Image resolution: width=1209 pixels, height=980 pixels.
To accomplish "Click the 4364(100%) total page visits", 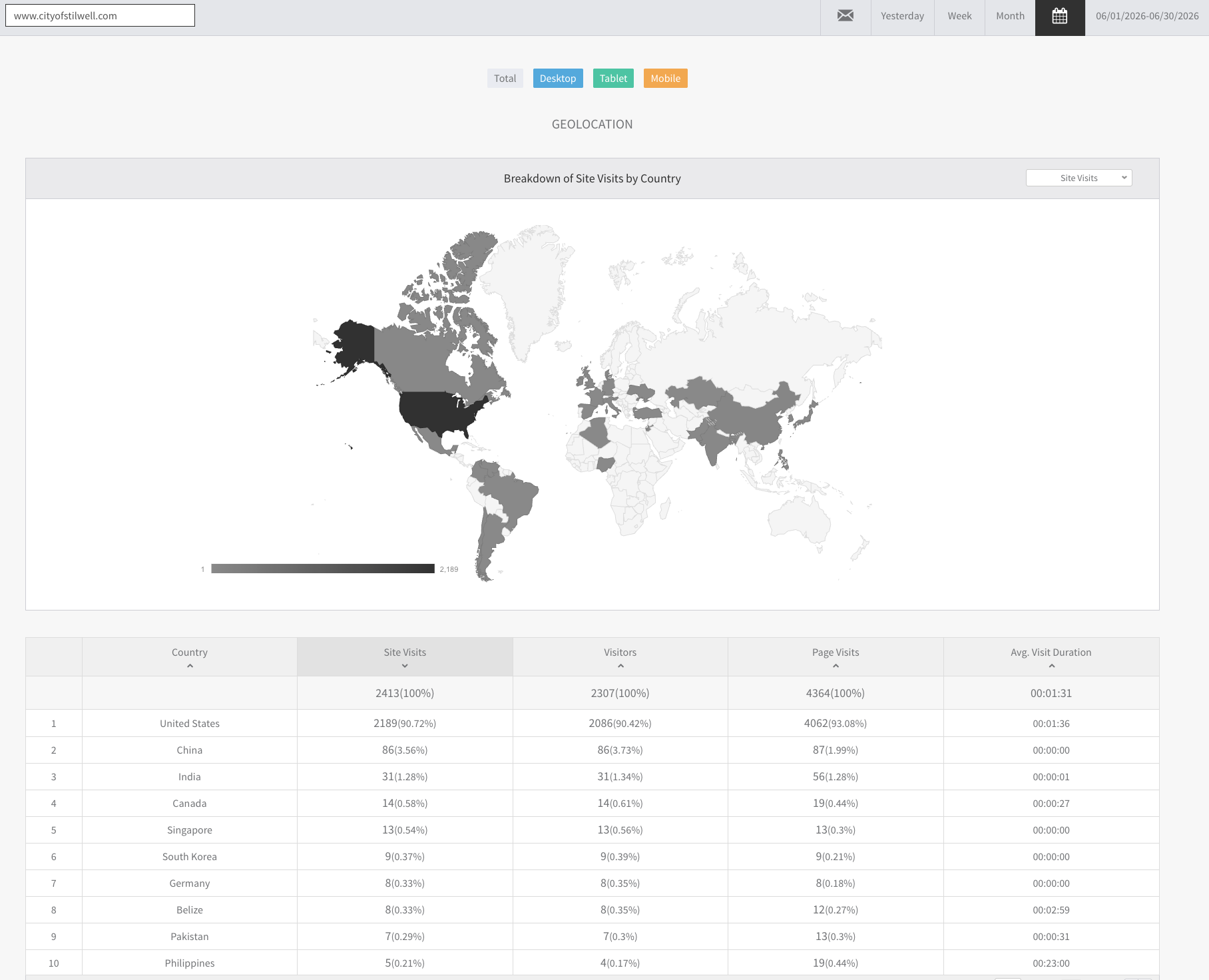I will point(836,693).
